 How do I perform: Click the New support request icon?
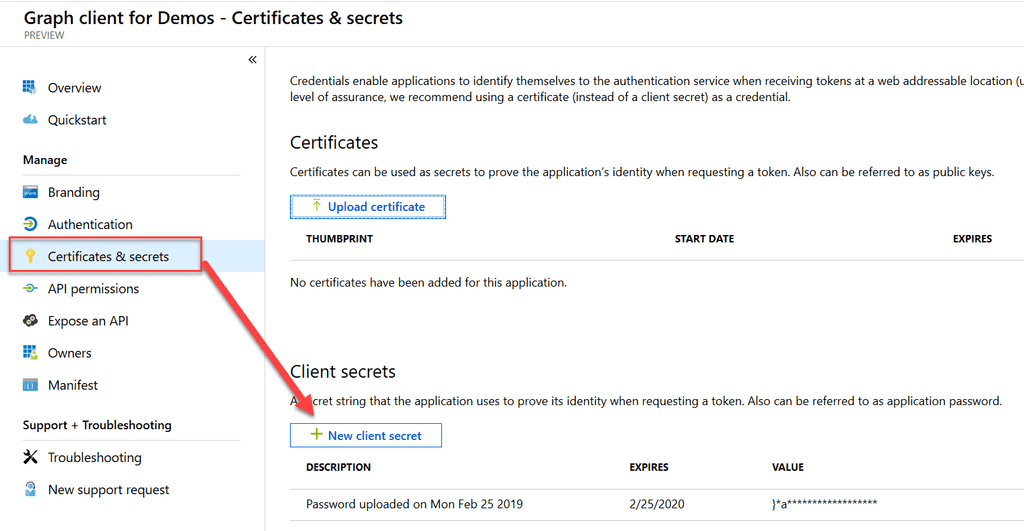[x=30, y=489]
